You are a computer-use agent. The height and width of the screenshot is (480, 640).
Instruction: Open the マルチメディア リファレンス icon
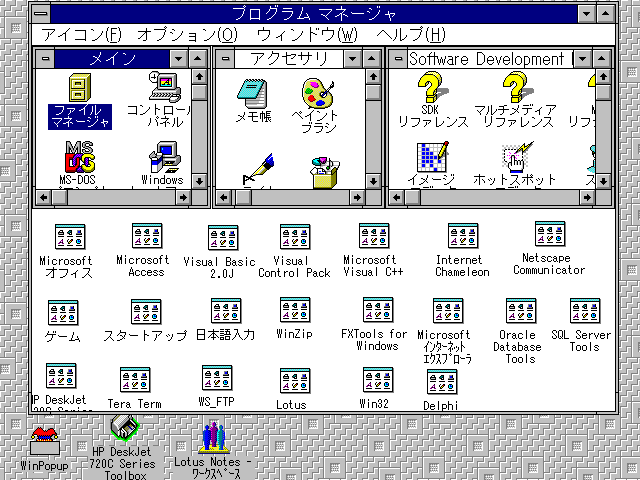coord(513,91)
